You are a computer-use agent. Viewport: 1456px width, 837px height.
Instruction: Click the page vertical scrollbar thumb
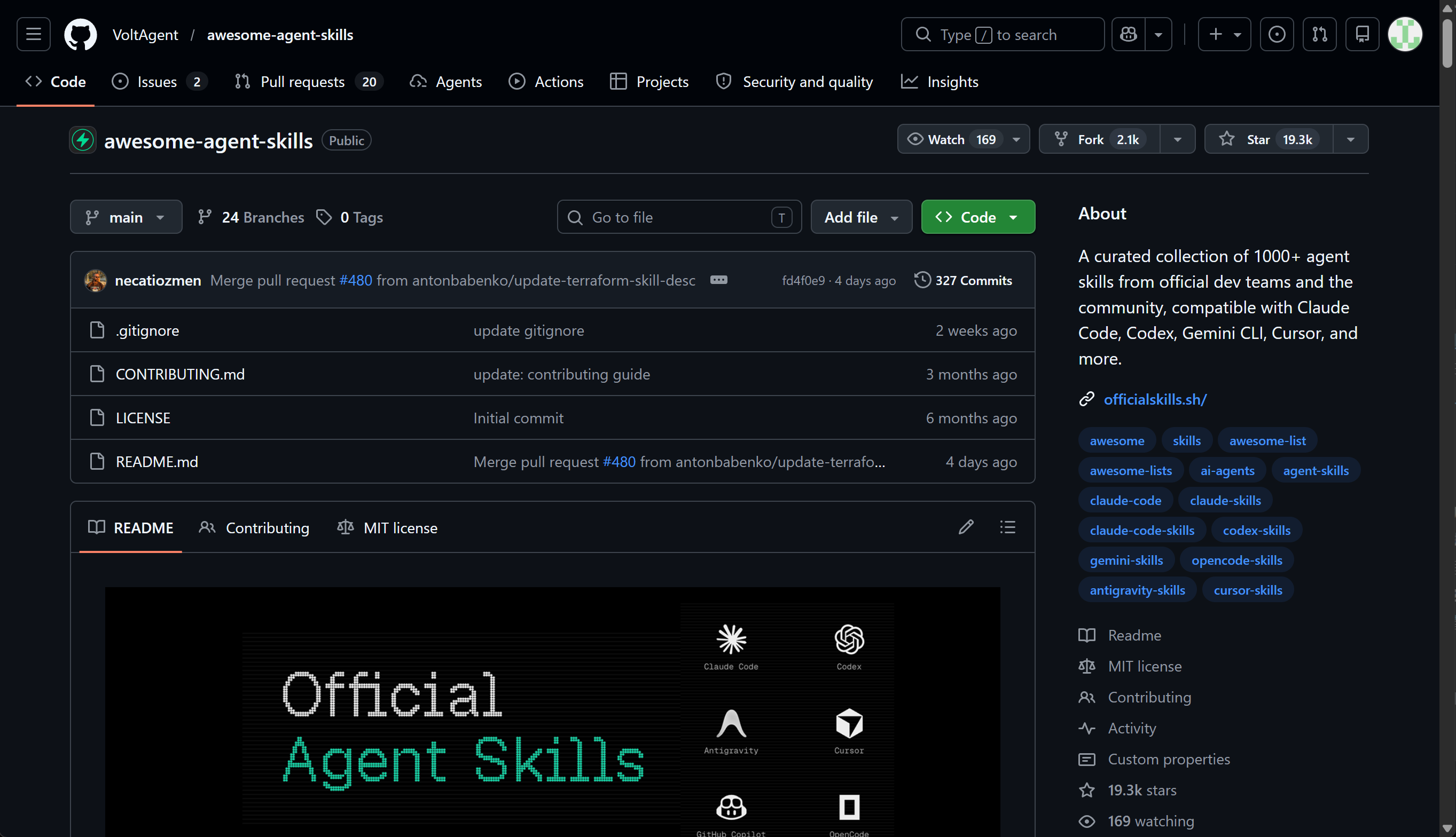[1447, 43]
